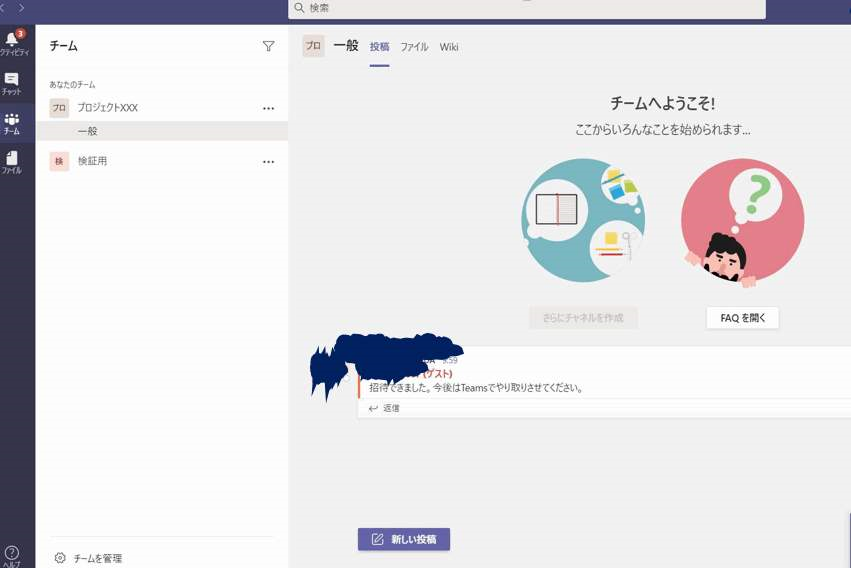Click the 一般 channel title in header

point(346,46)
